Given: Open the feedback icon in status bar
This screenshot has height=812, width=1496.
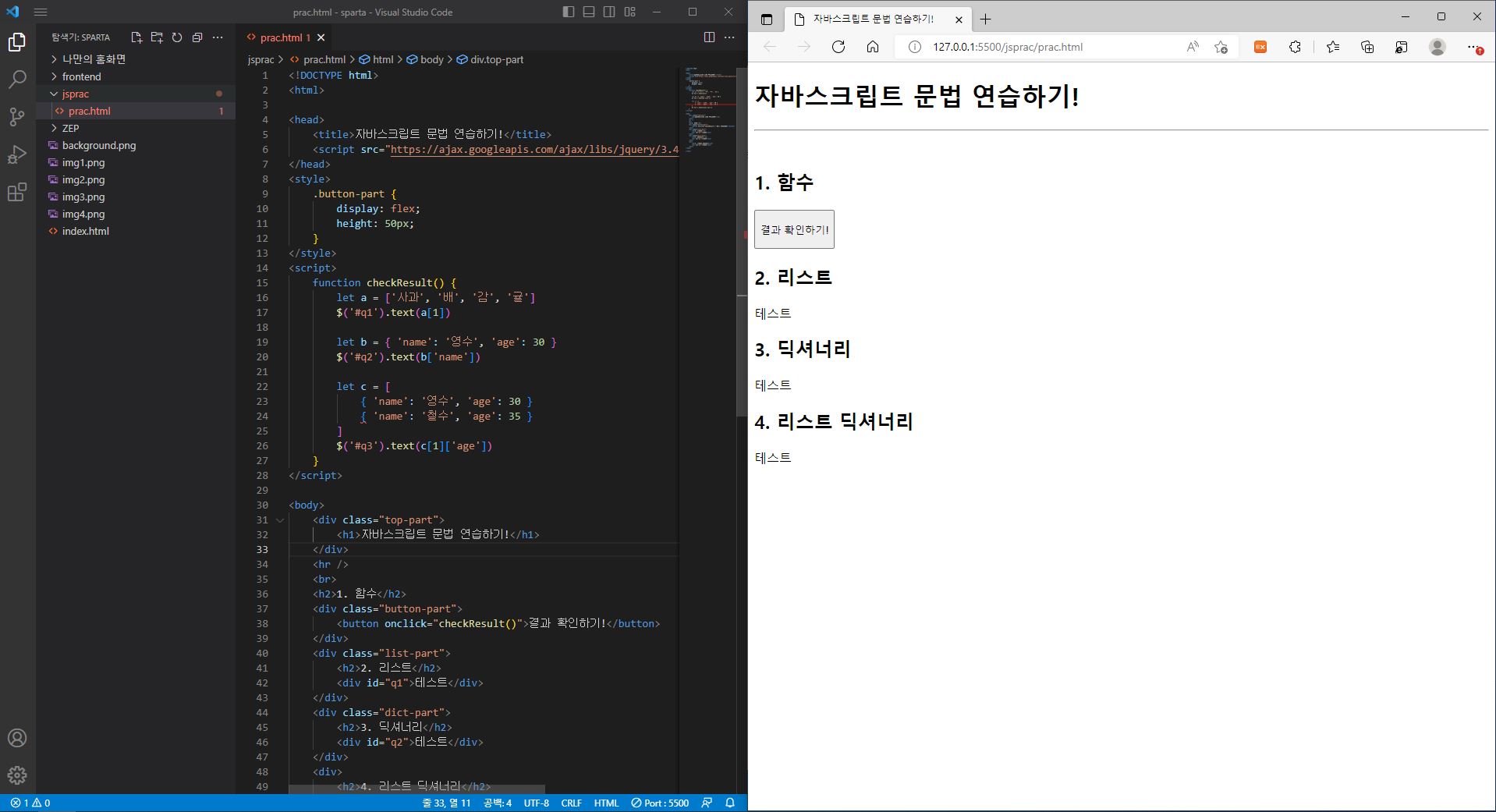Looking at the screenshot, I should coord(707,803).
